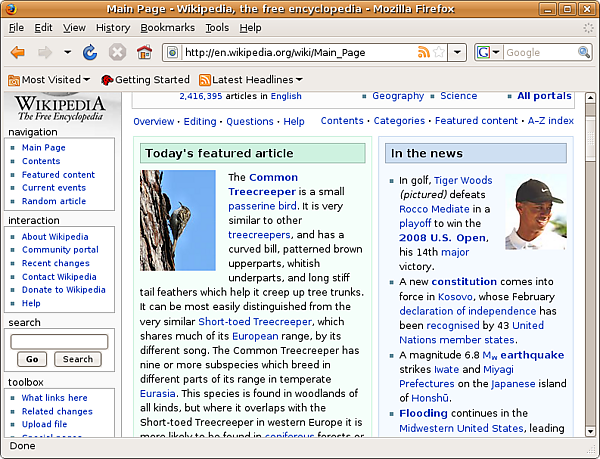Screen dimensions: 600x459
Task: Expand the address bar URL dropdown
Action: pos(457,52)
